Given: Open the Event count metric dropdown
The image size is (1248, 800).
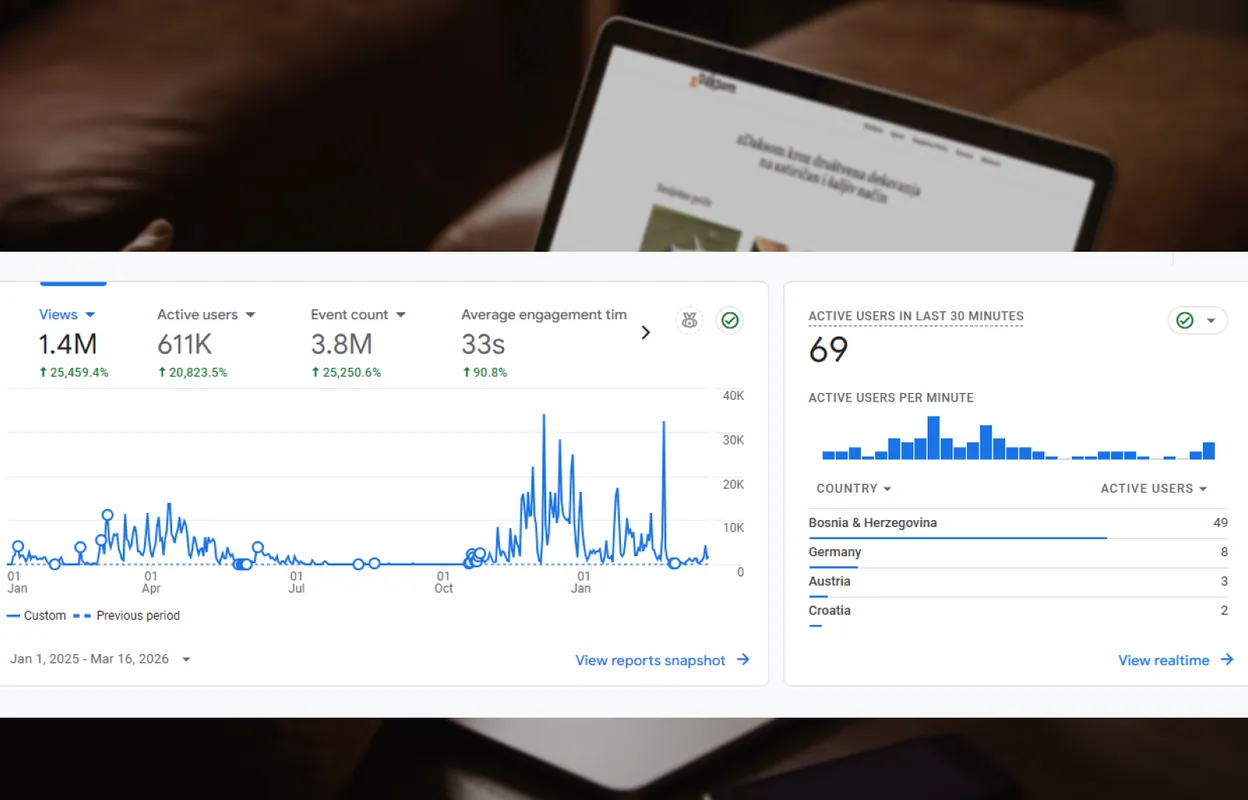Looking at the screenshot, I should tap(358, 314).
